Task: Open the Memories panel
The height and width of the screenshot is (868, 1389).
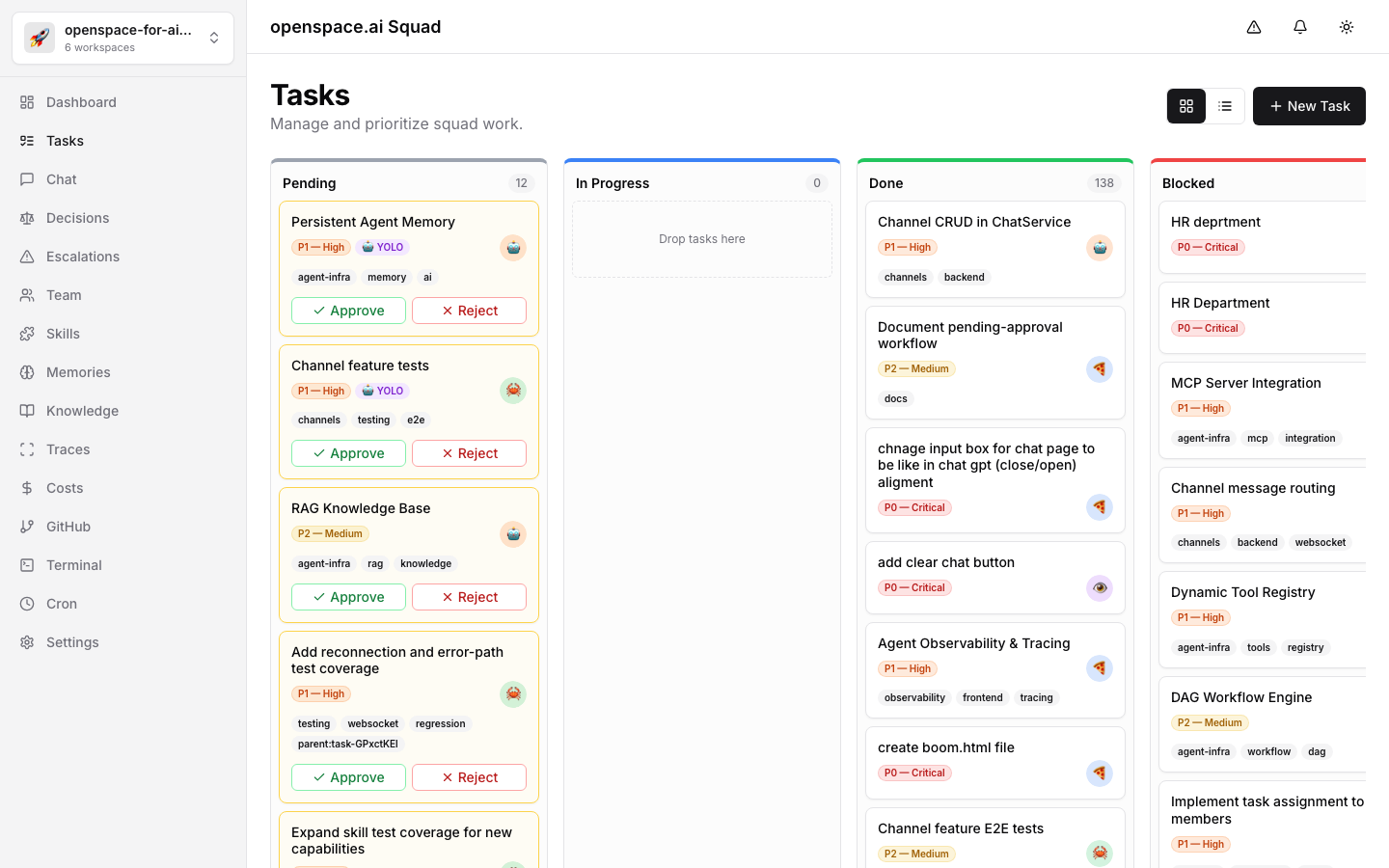Action: [77, 371]
